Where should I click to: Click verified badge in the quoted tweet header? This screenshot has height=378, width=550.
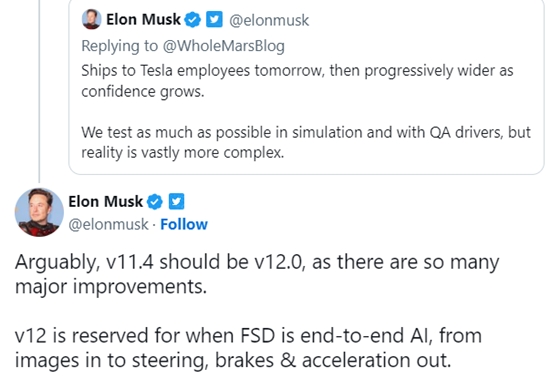coord(193,20)
